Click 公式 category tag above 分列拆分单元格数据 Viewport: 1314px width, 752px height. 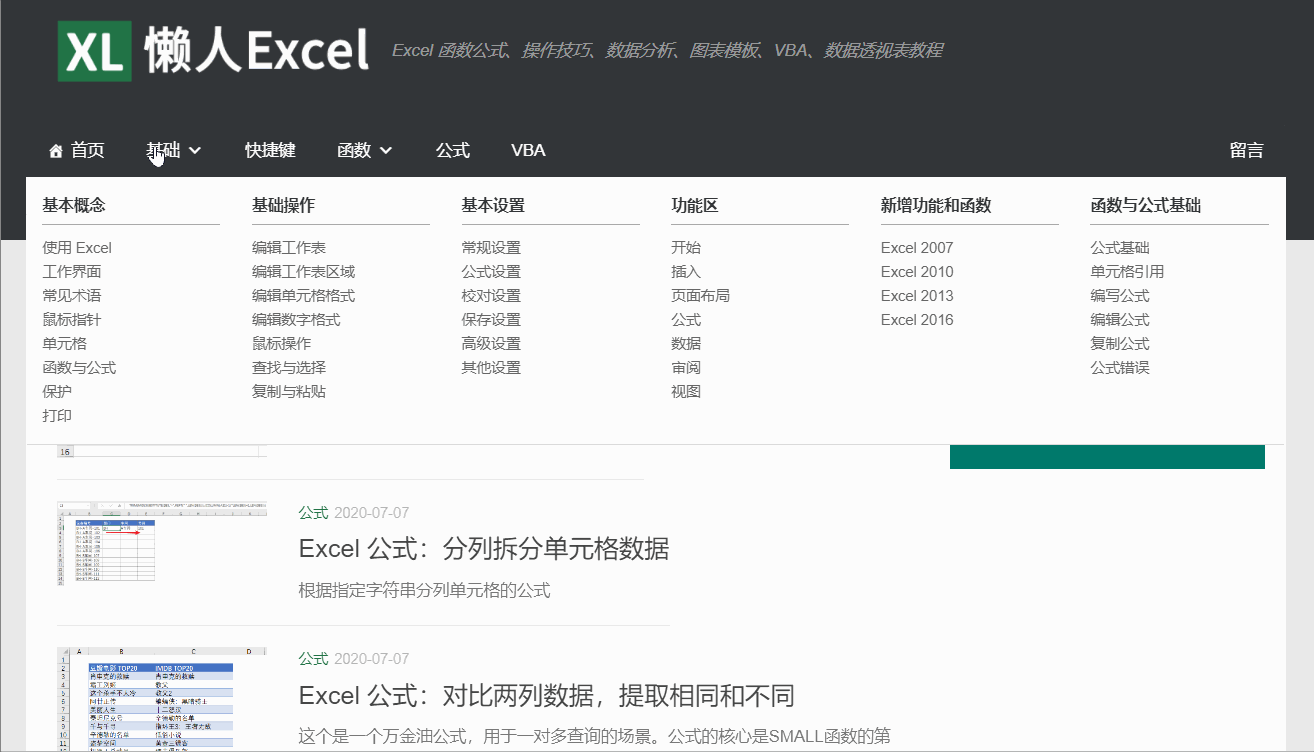[313, 513]
